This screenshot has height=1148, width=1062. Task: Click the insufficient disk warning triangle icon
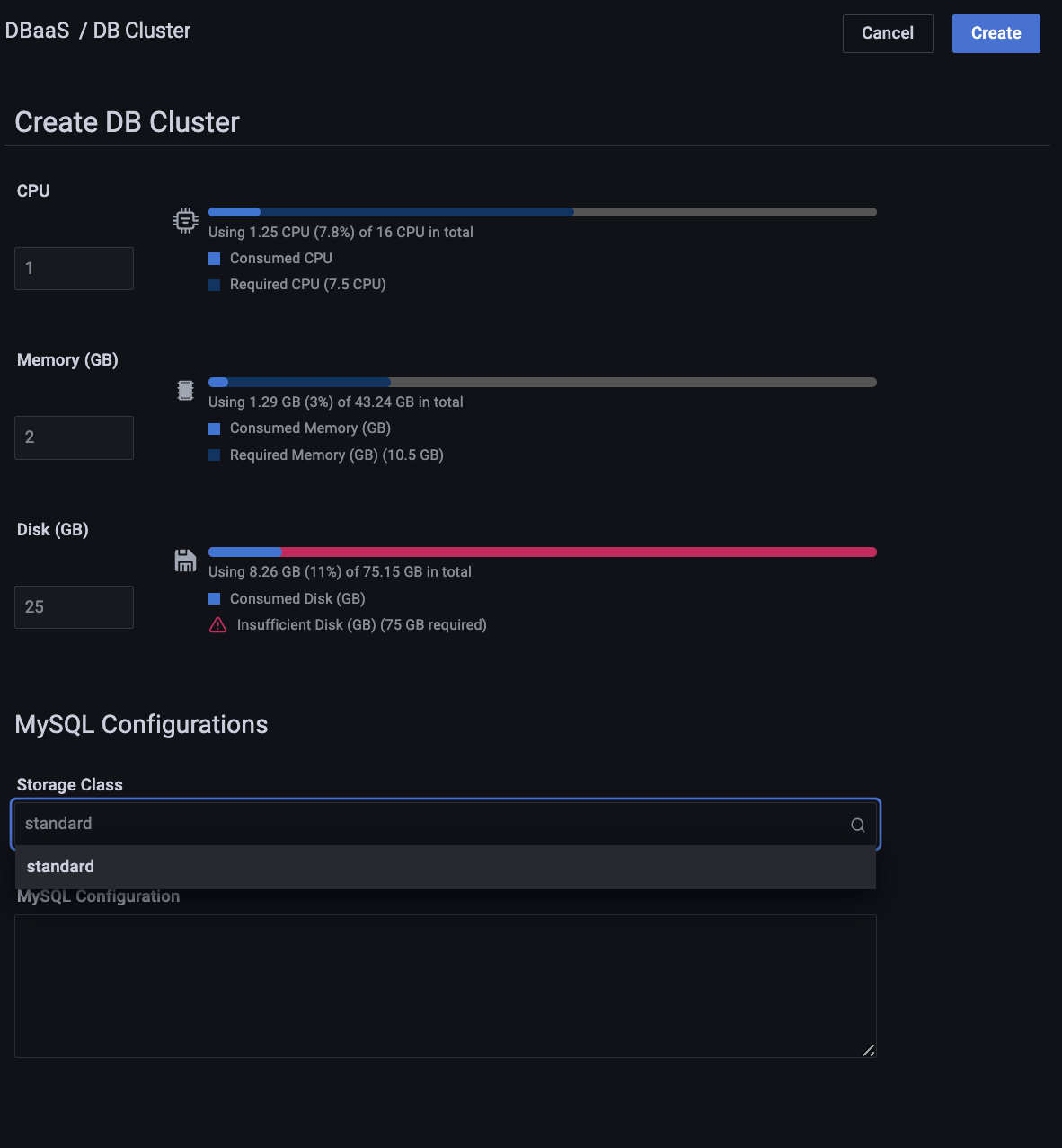click(217, 625)
